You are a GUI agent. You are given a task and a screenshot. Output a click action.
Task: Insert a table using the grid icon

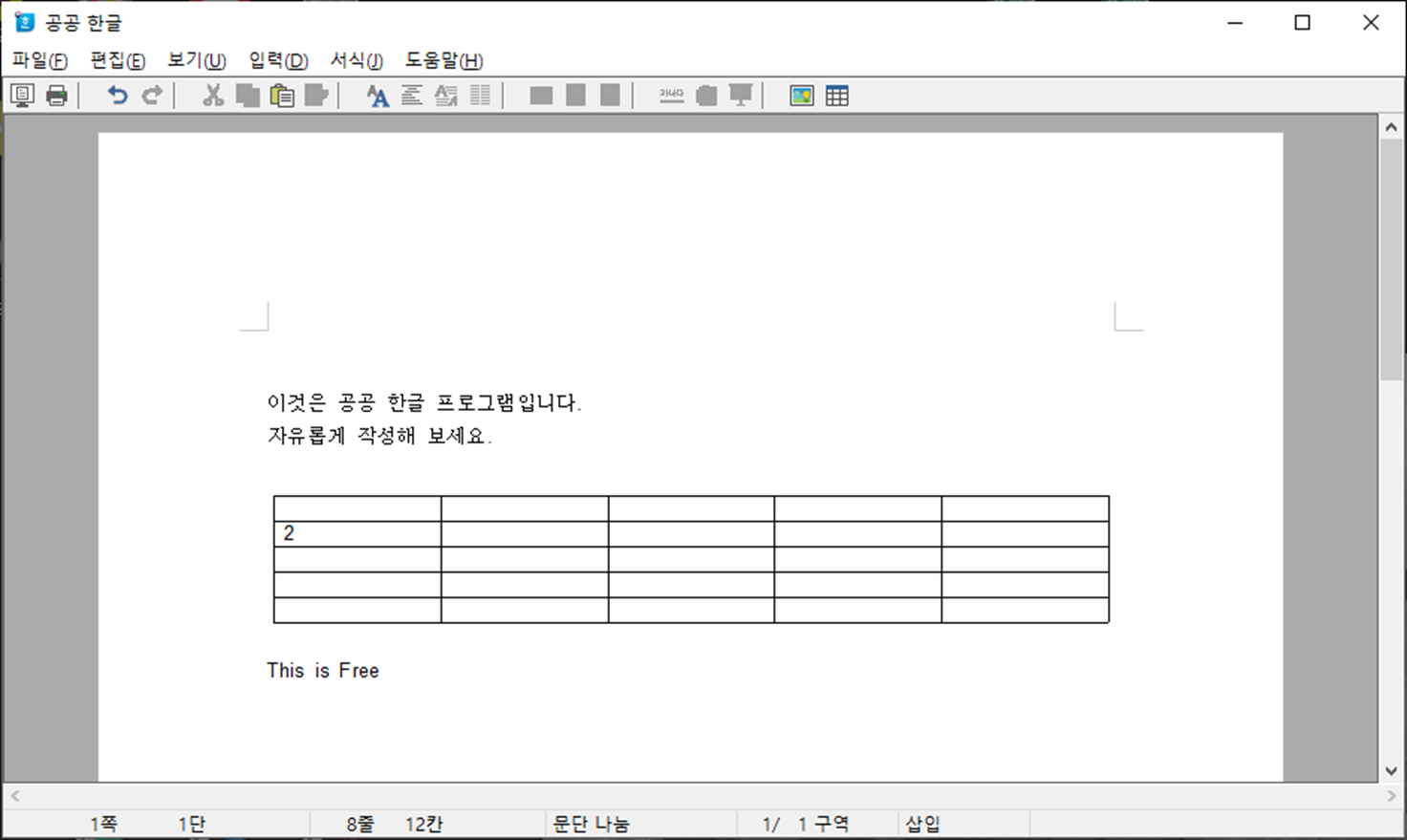click(837, 96)
